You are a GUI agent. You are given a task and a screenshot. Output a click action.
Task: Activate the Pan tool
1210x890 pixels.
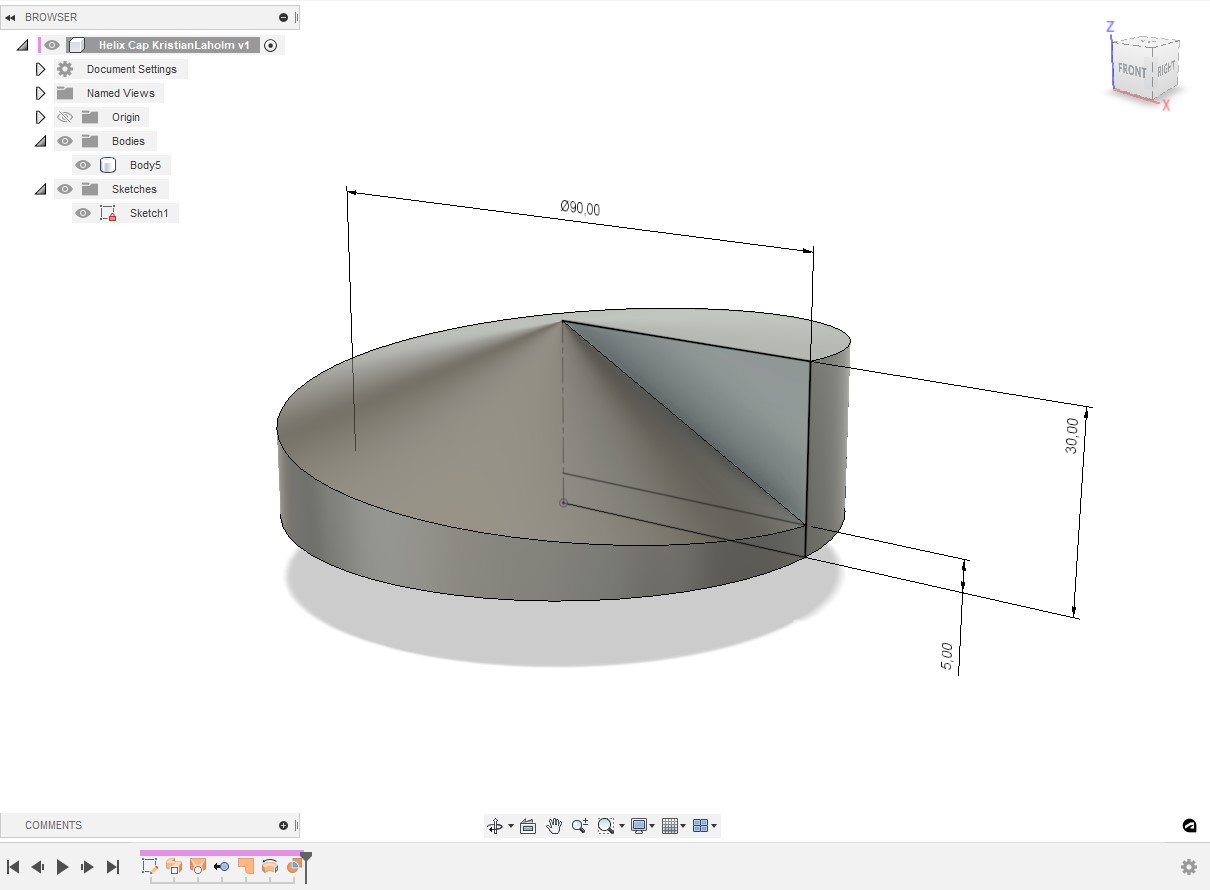(554, 825)
